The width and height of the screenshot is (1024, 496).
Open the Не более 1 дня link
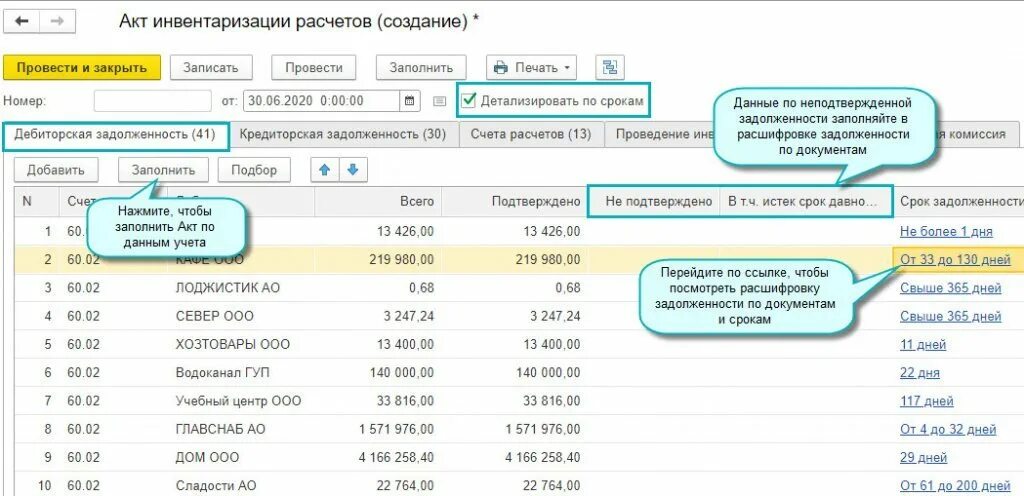coord(946,232)
